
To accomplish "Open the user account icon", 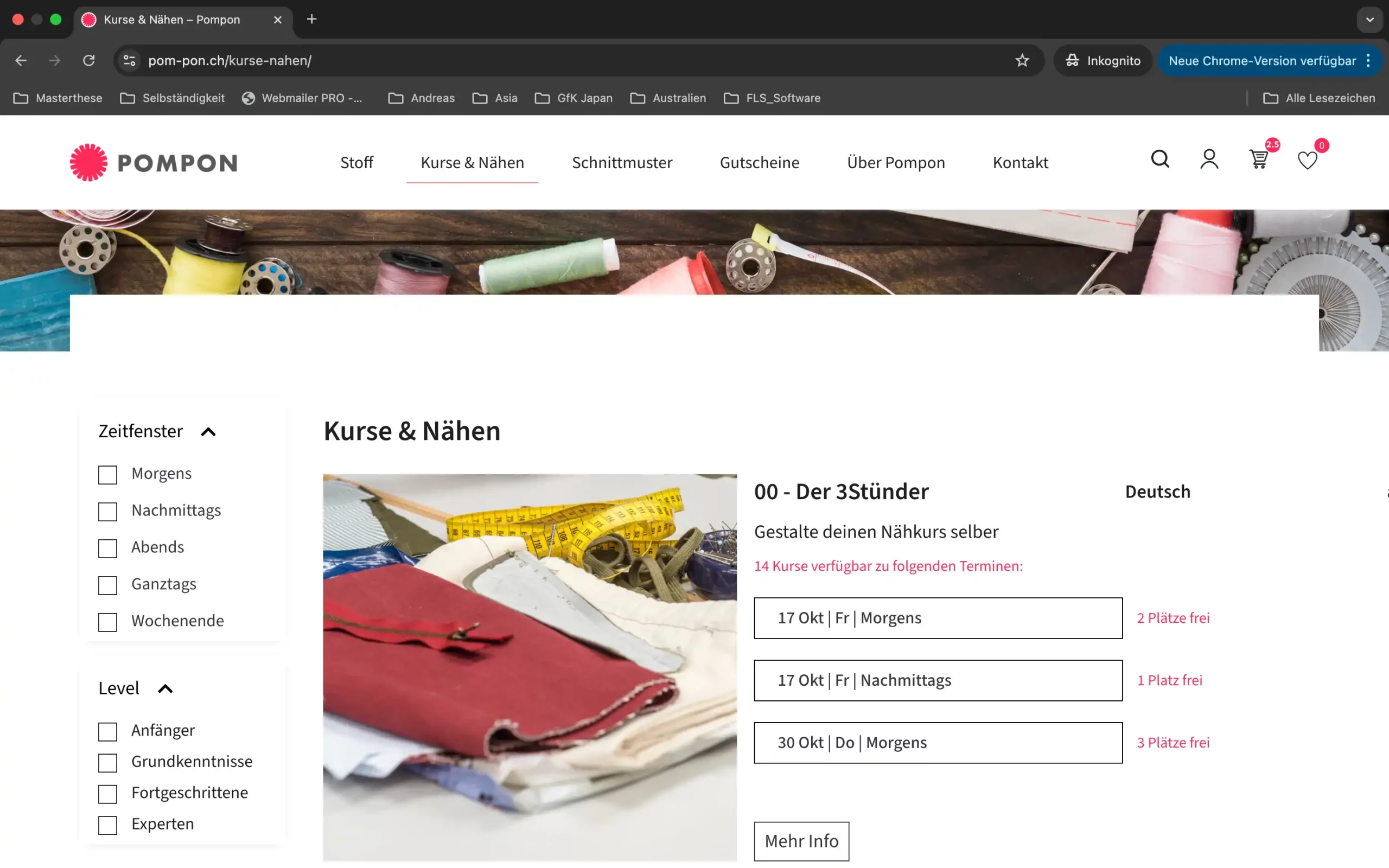I will click(1209, 159).
